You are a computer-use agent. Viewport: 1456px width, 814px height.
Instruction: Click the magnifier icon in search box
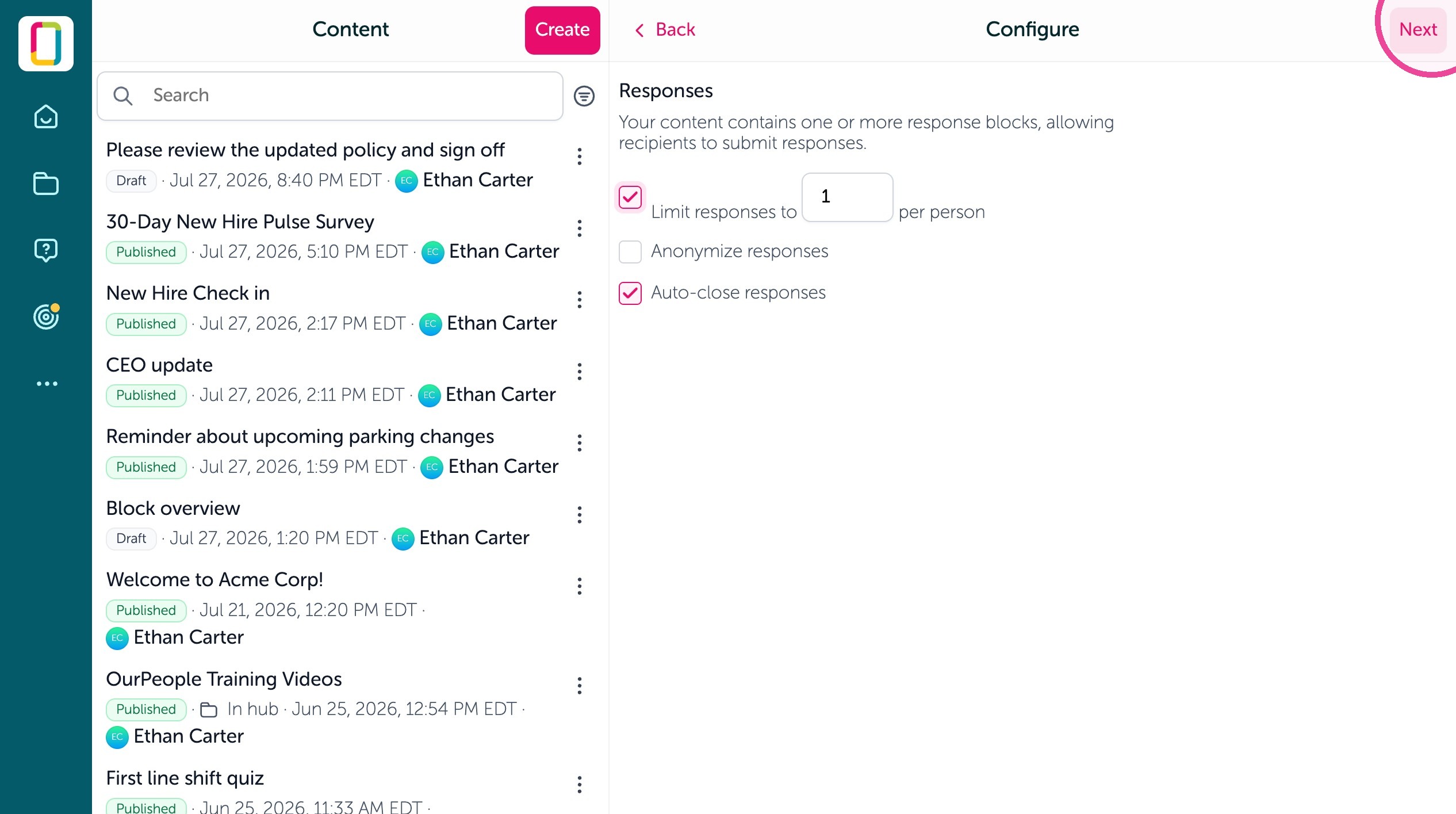click(x=122, y=96)
